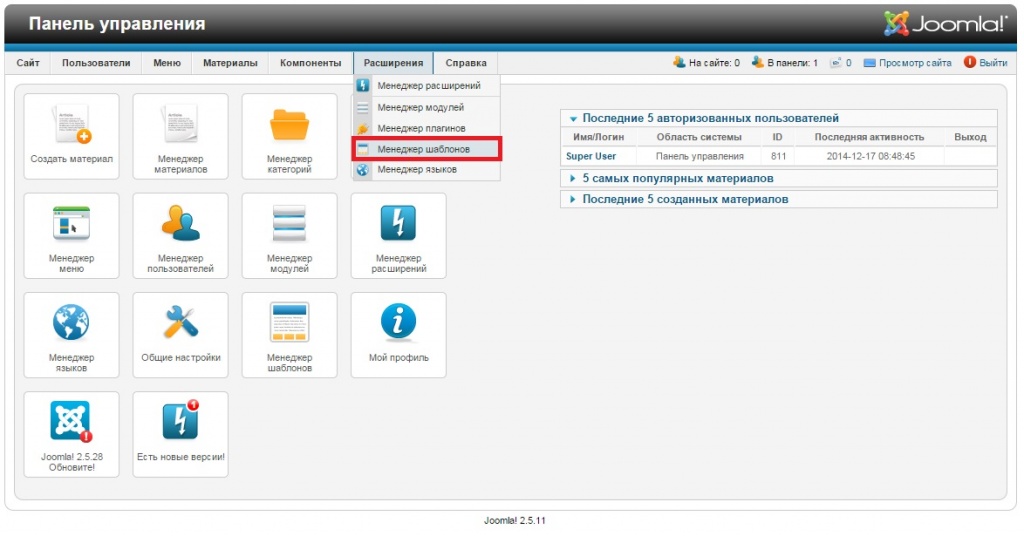Open the Super User link in users table
Viewport: 1024px width, 536px height.
[x=591, y=156]
